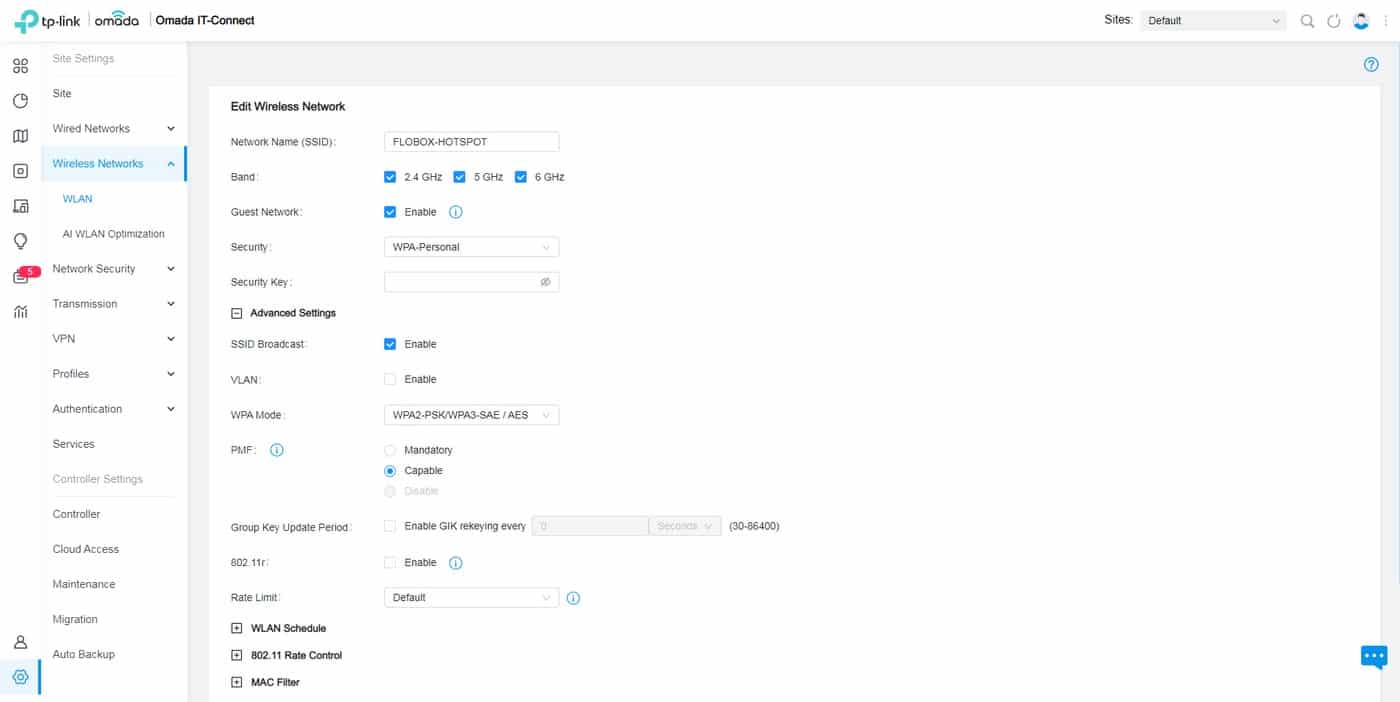Open the Dashboard icon in the sidebar
Screen dimensions: 1400x702
(x=20, y=67)
